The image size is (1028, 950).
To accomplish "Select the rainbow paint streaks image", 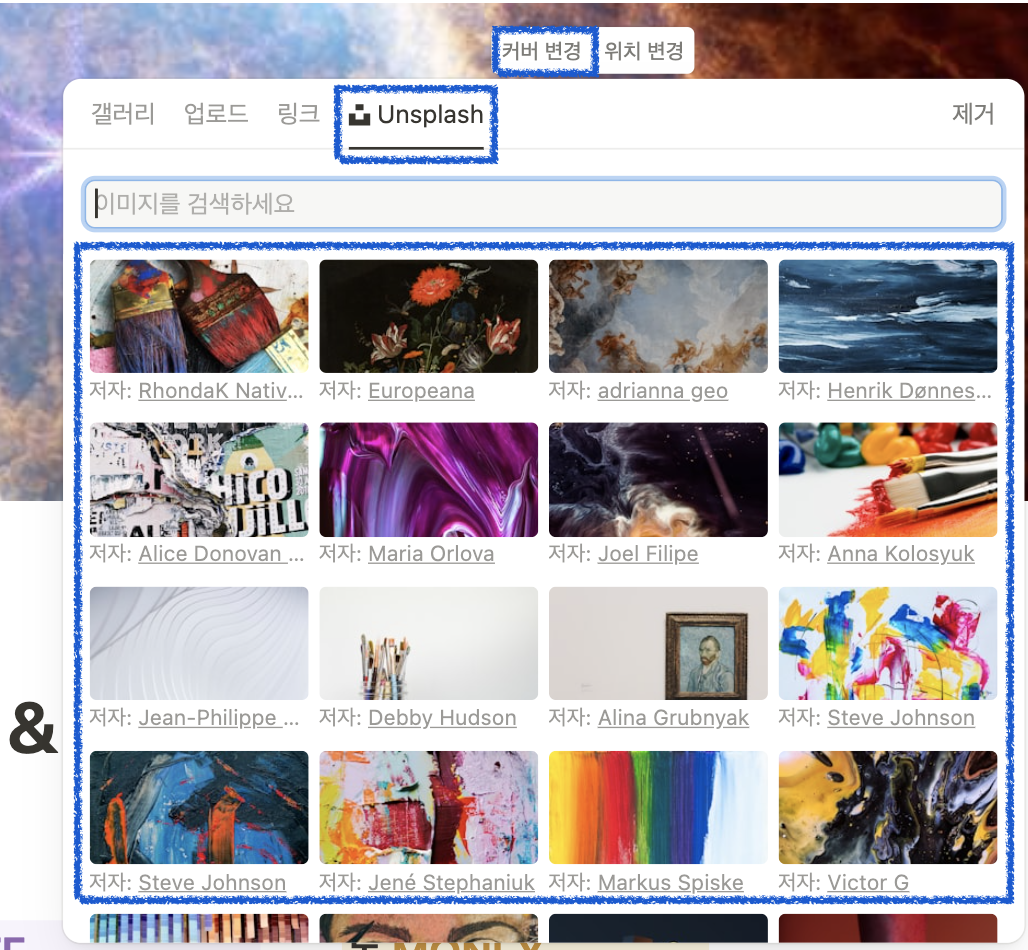I will (658, 807).
